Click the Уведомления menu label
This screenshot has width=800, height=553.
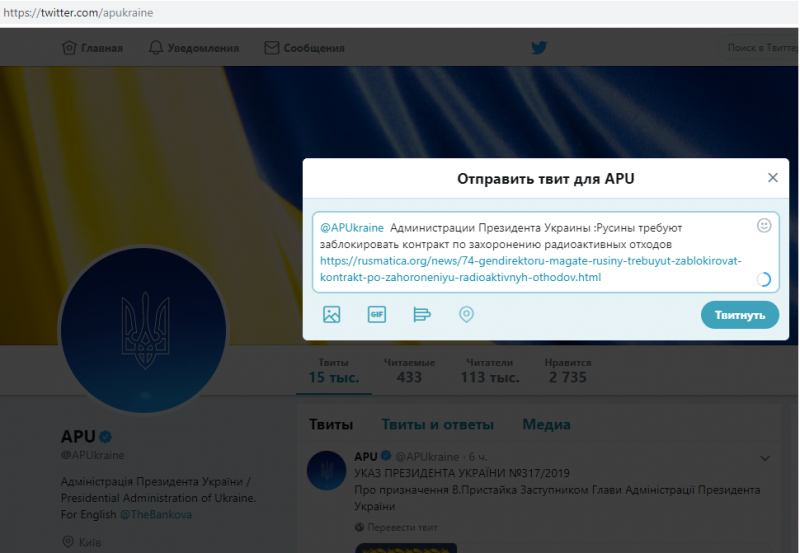point(203,48)
